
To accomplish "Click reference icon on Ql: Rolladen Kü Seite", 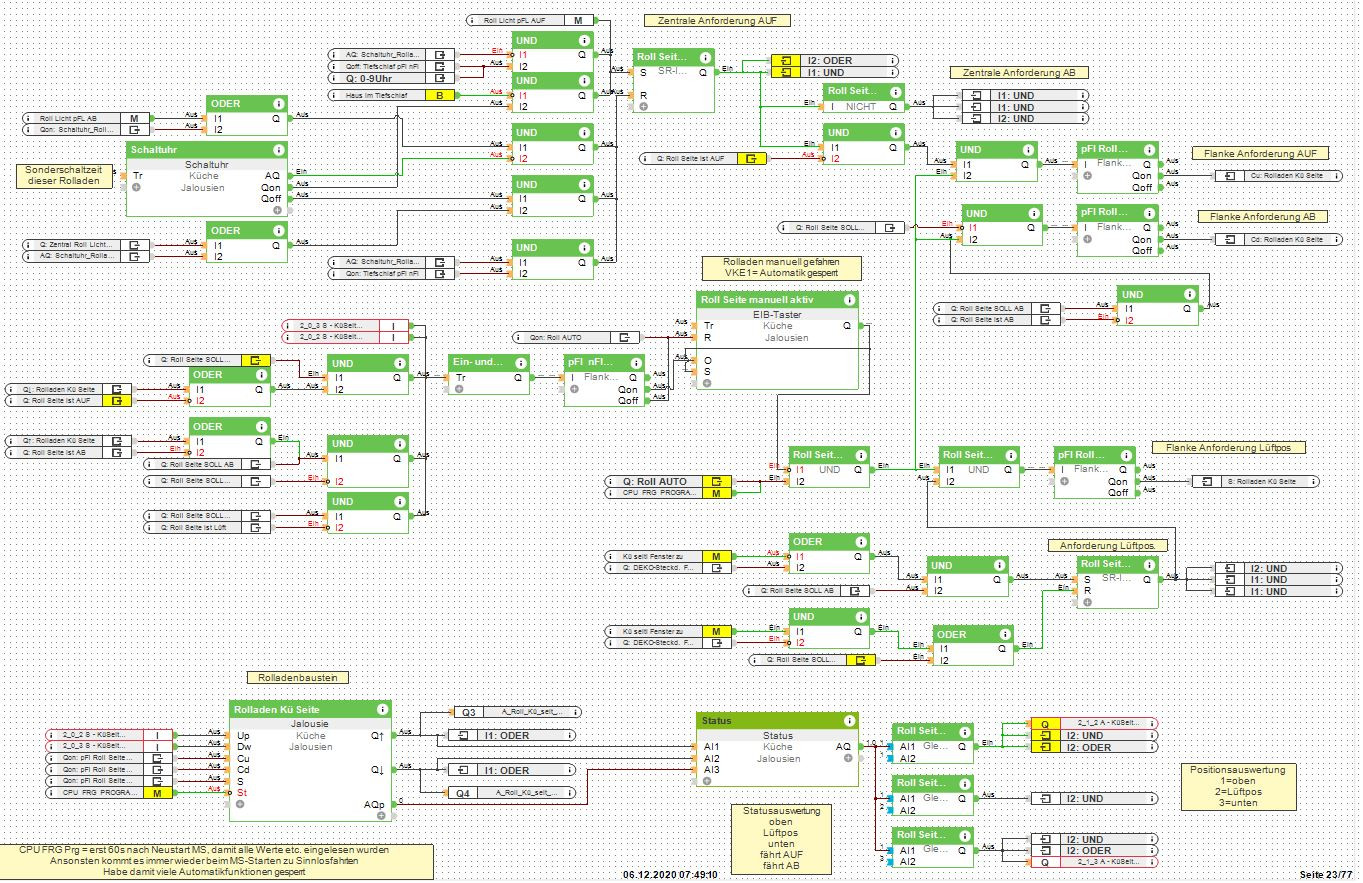I will 117,389.
